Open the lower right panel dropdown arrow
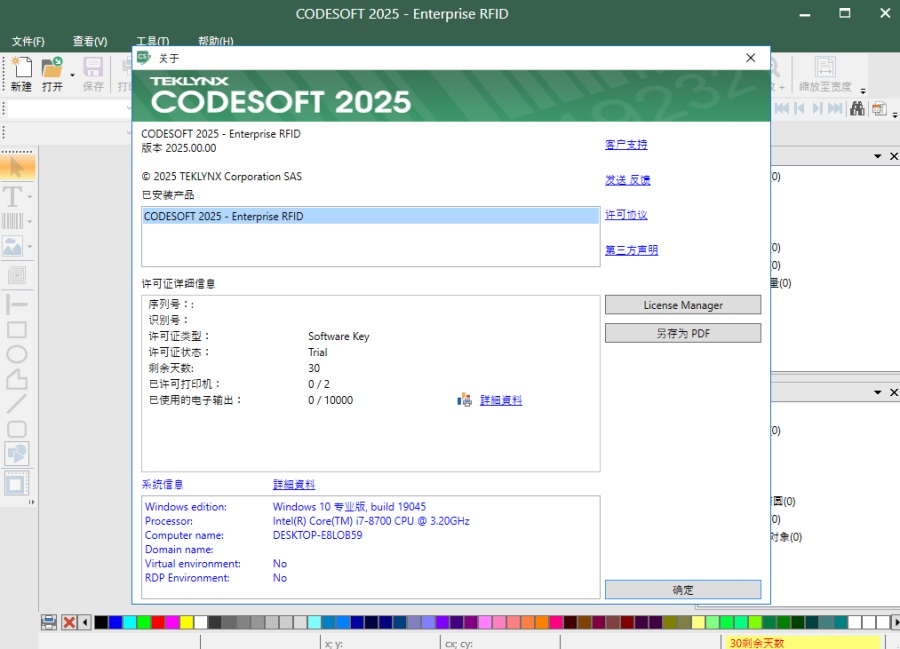This screenshot has height=649, width=900. pyautogui.click(x=878, y=392)
